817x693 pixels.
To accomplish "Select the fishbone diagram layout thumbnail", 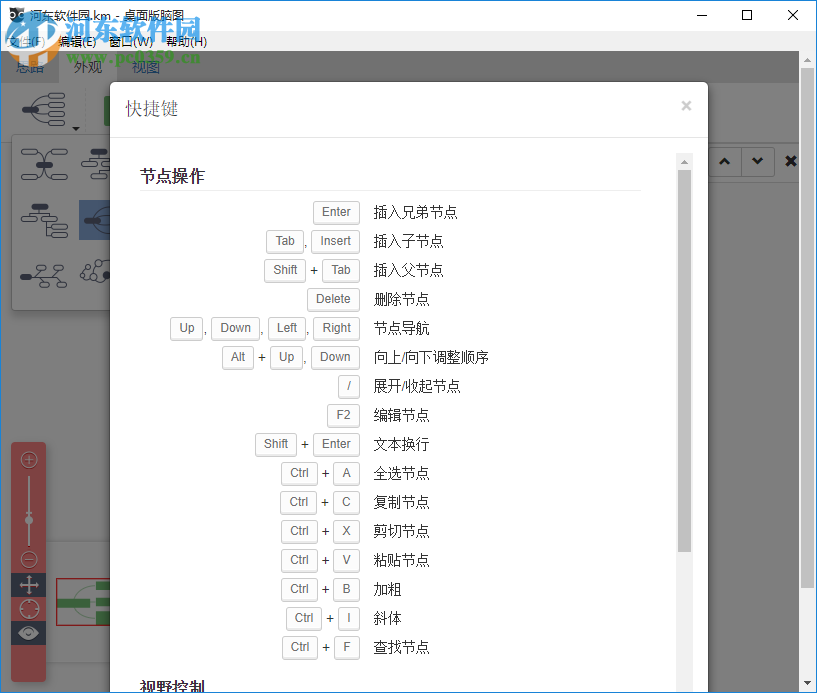I will pyautogui.click(x=43, y=274).
